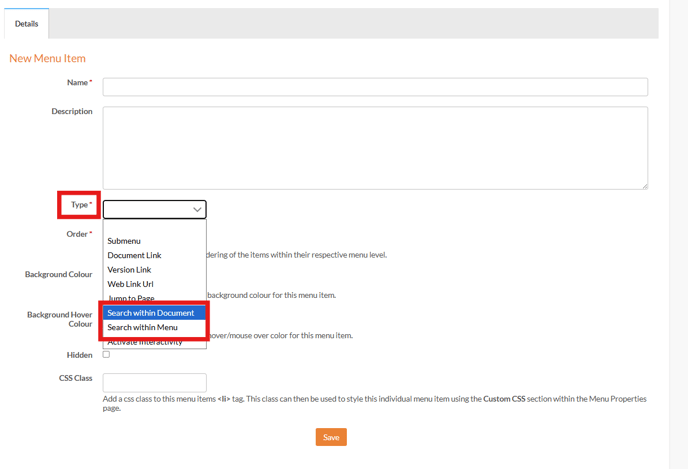Tick the Hidden checkbox

tap(106, 354)
